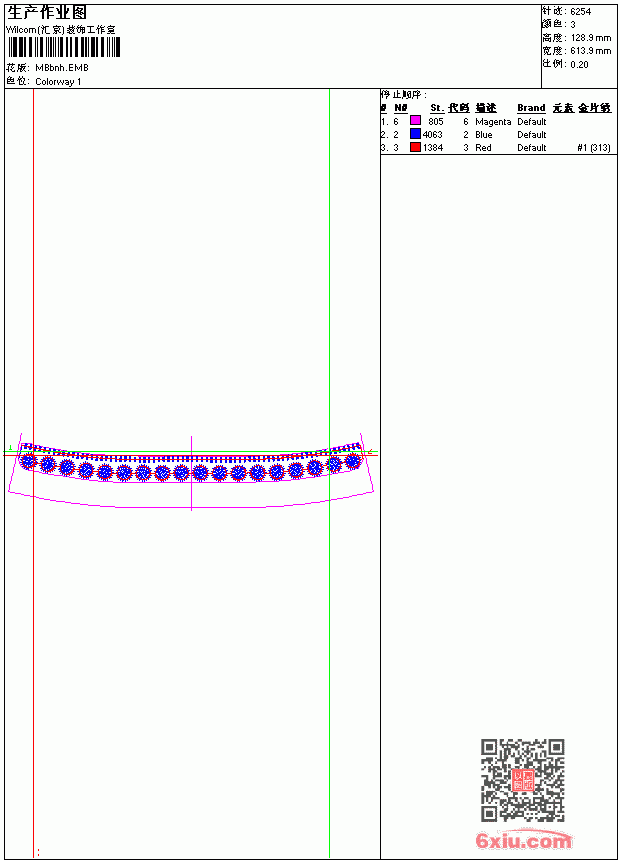Click the embroidery design preview
Screen dimensions: 620x860
click(191, 471)
